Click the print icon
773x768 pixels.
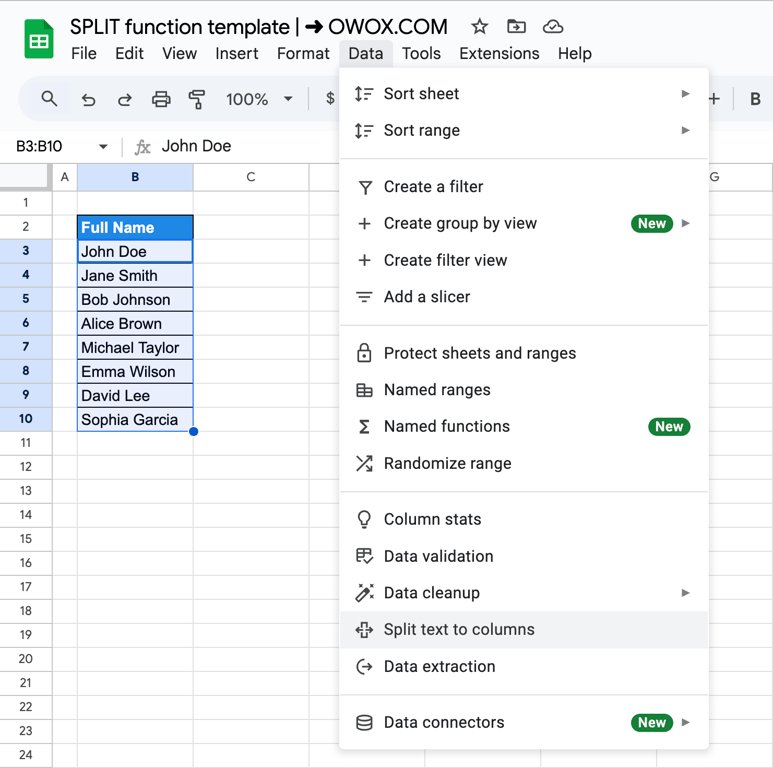tap(161, 100)
